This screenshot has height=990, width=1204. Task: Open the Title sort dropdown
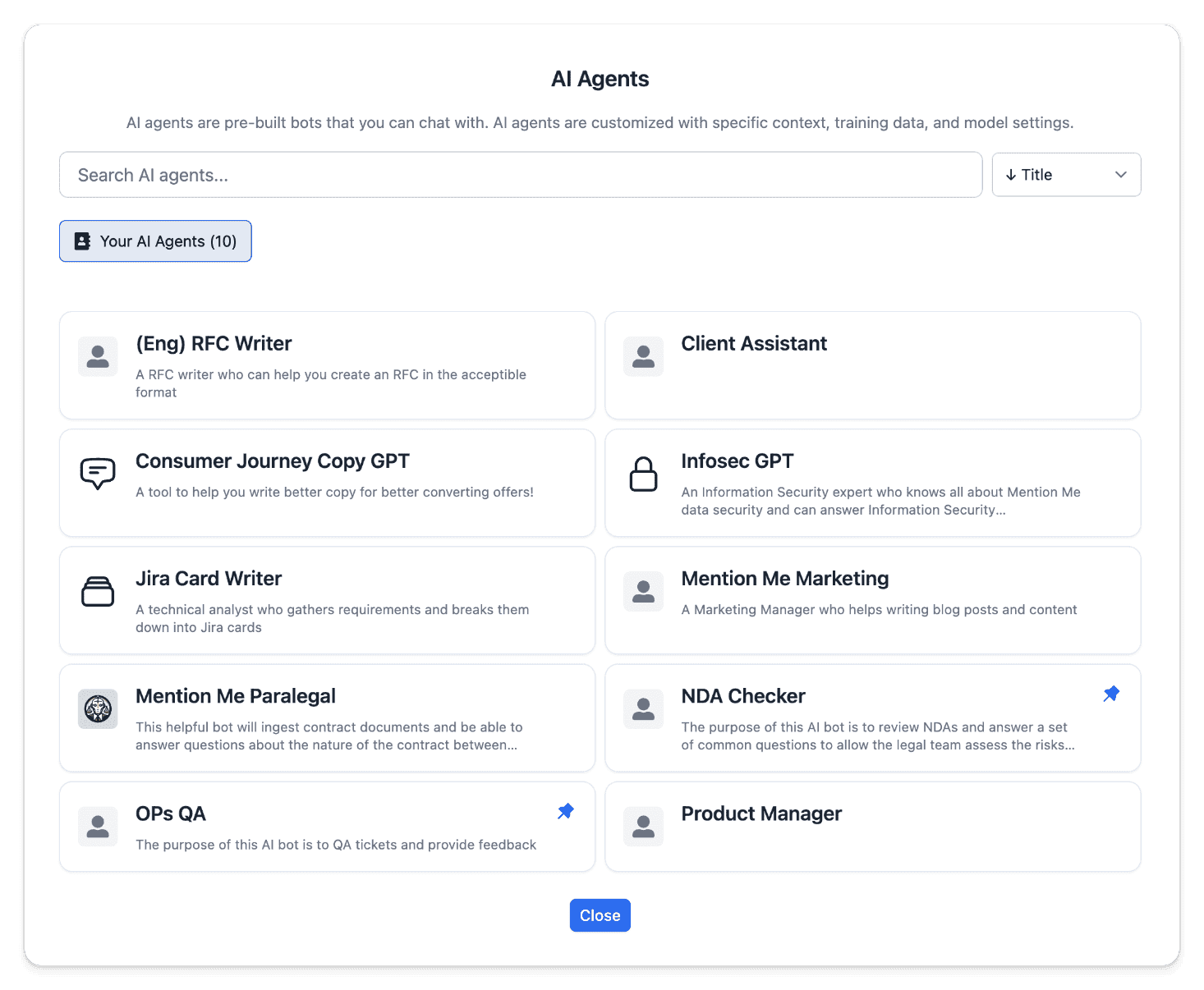(x=1066, y=175)
